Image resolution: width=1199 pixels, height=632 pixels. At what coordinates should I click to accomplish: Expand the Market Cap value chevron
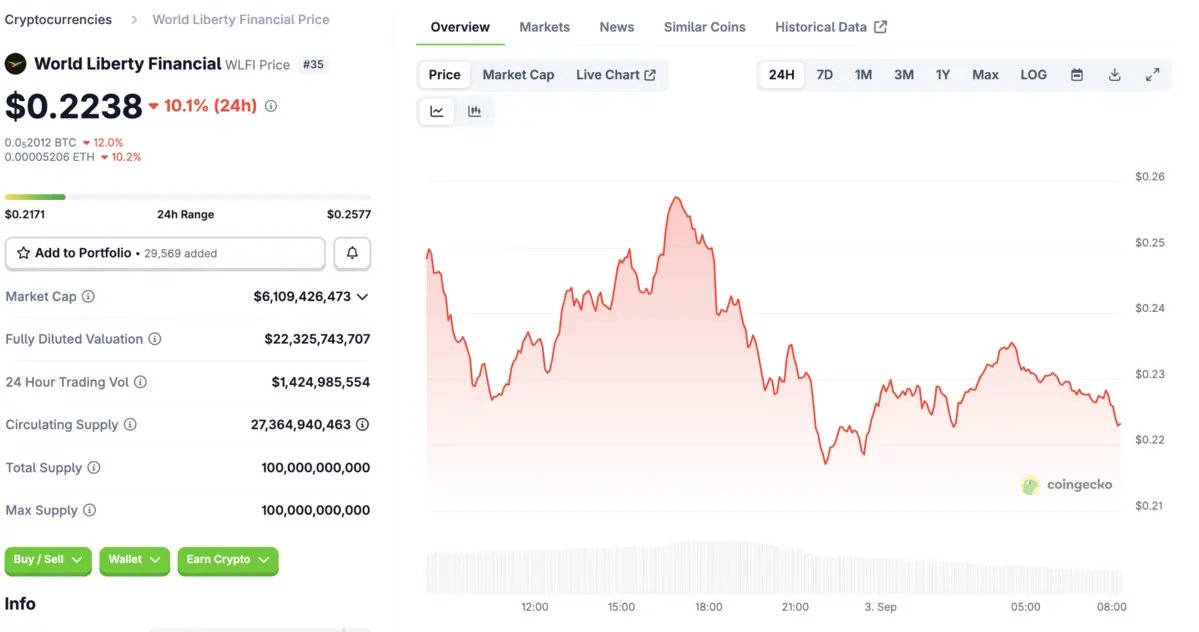(x=362, y=297)
